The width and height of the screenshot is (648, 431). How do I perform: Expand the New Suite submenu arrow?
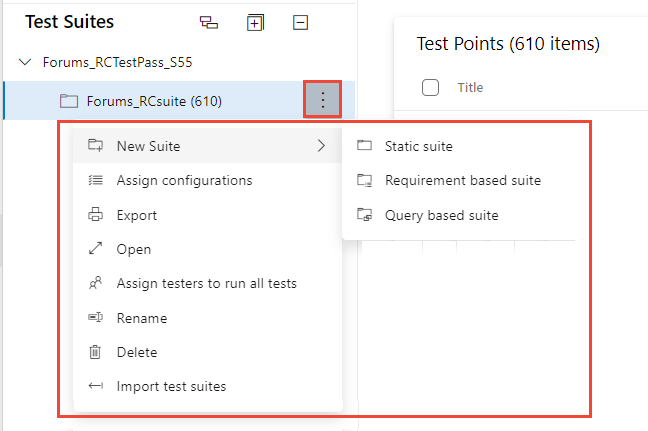click(x=321, y=146)
